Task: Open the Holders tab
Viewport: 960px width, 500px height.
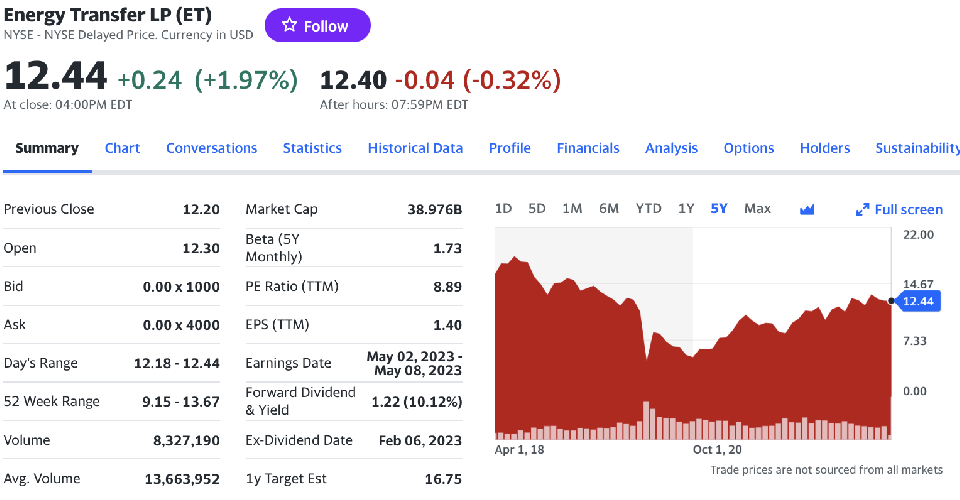Action: 825,148
